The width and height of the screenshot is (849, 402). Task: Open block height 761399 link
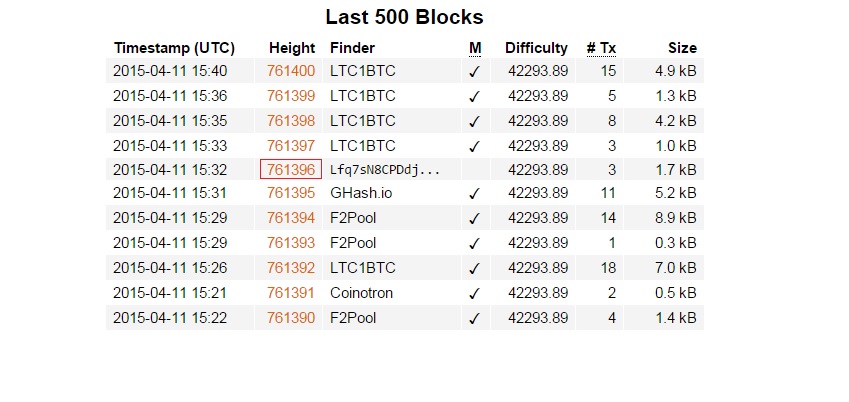291,96
